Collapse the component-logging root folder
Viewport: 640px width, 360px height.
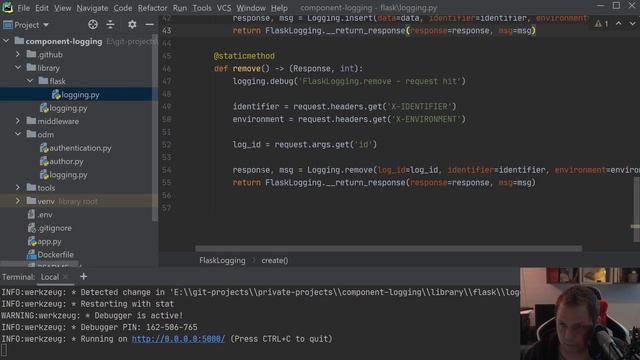6,41
